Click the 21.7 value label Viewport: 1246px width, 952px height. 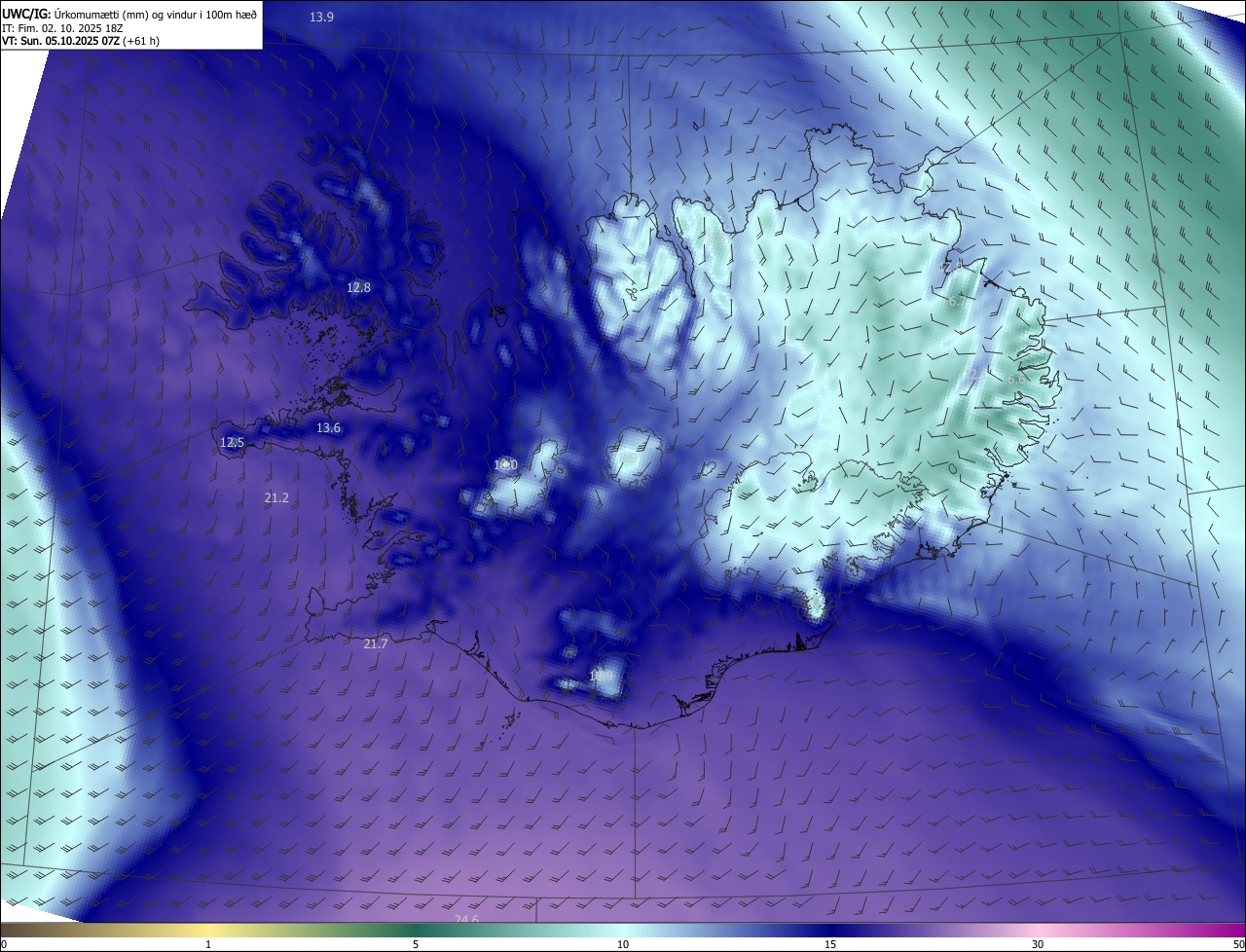[375, 644]
